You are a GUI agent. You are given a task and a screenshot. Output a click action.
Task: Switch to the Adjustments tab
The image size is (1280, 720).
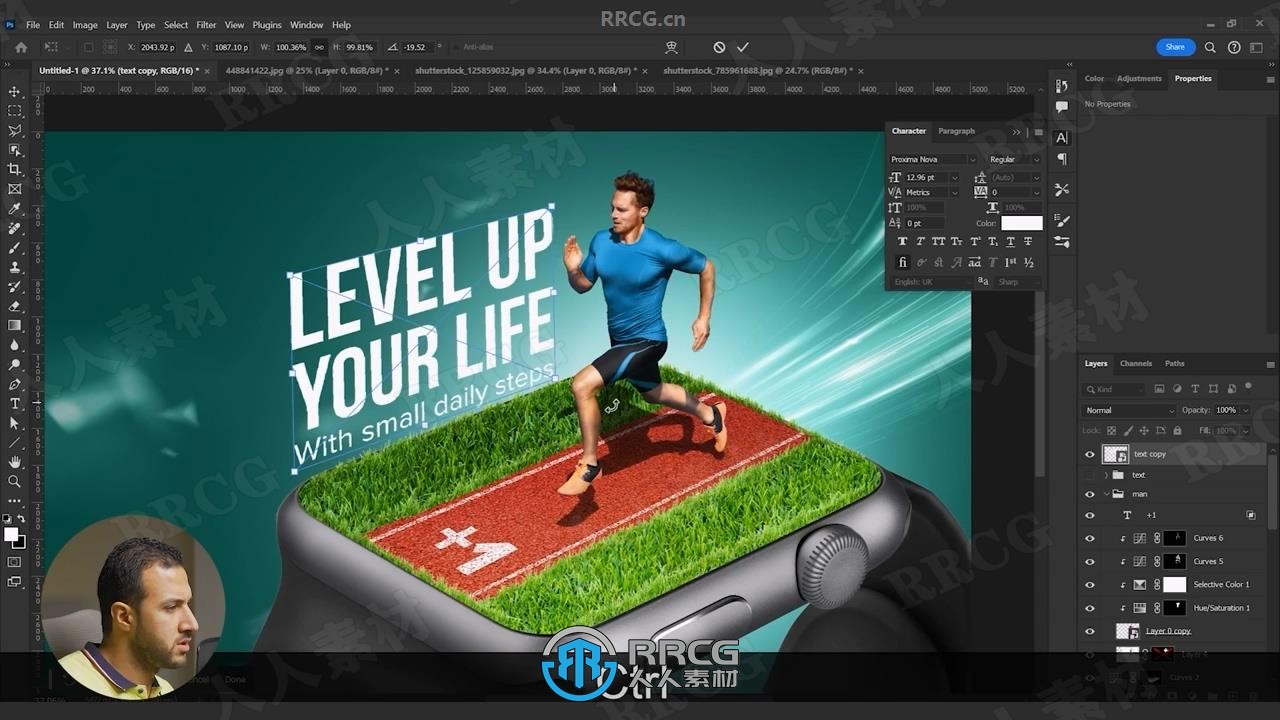coord(1139,78)
